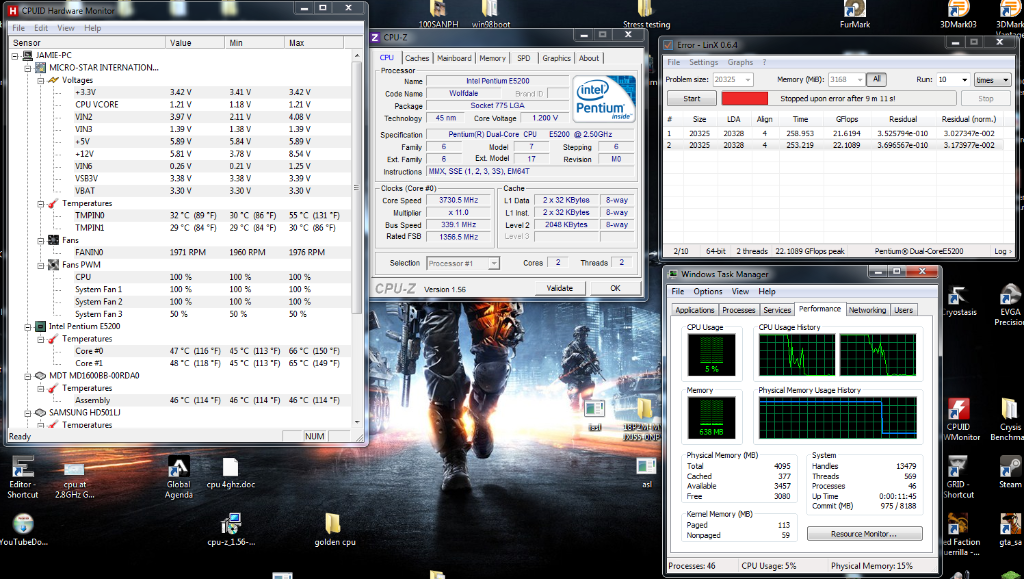Open the Red Faction Guerrilla desktop icon
Screen dimensions: 1024x579
[958, 535]
